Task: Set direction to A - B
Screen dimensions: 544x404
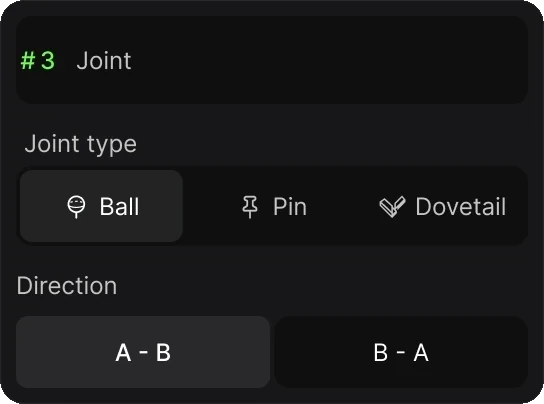Action: 143,352
